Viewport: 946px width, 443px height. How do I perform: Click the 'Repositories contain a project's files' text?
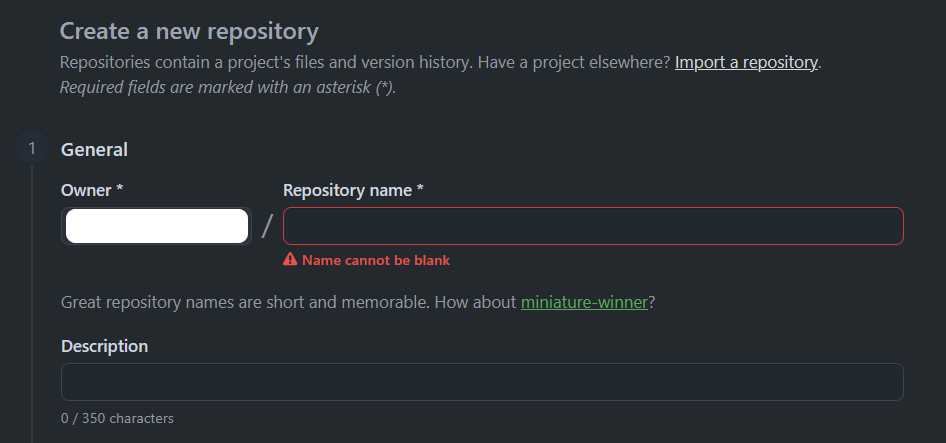[x=364, y=62]
